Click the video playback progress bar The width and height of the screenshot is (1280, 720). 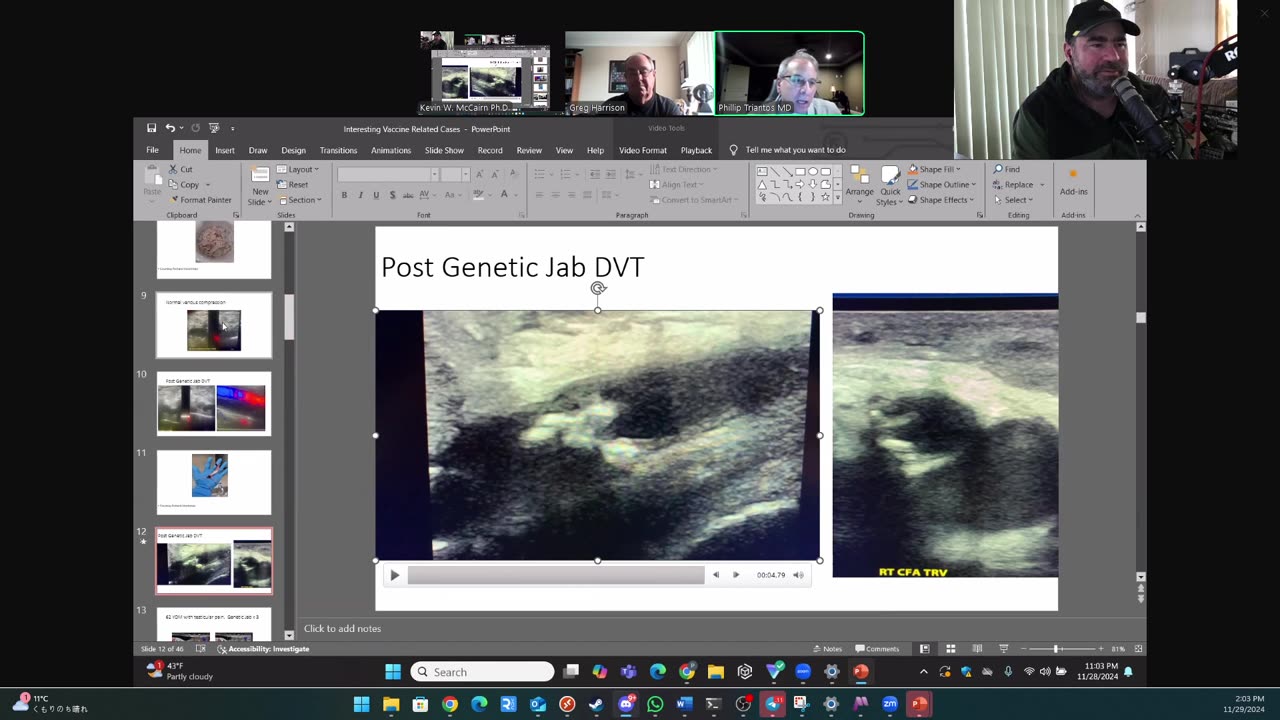(x=555, y=575)
